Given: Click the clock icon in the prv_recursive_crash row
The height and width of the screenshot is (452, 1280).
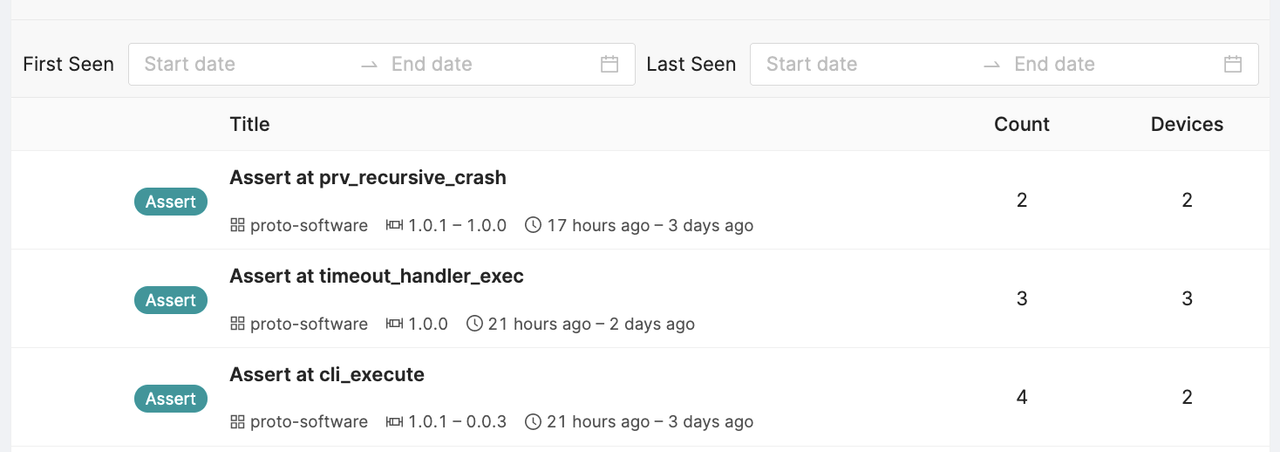Looking at the screenshot, I should click(x=533, y=225).
